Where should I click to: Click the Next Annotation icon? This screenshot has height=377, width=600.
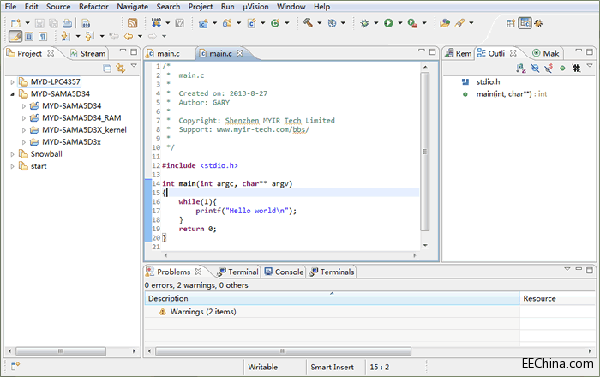pyautogui.click(x=65, y=36)
